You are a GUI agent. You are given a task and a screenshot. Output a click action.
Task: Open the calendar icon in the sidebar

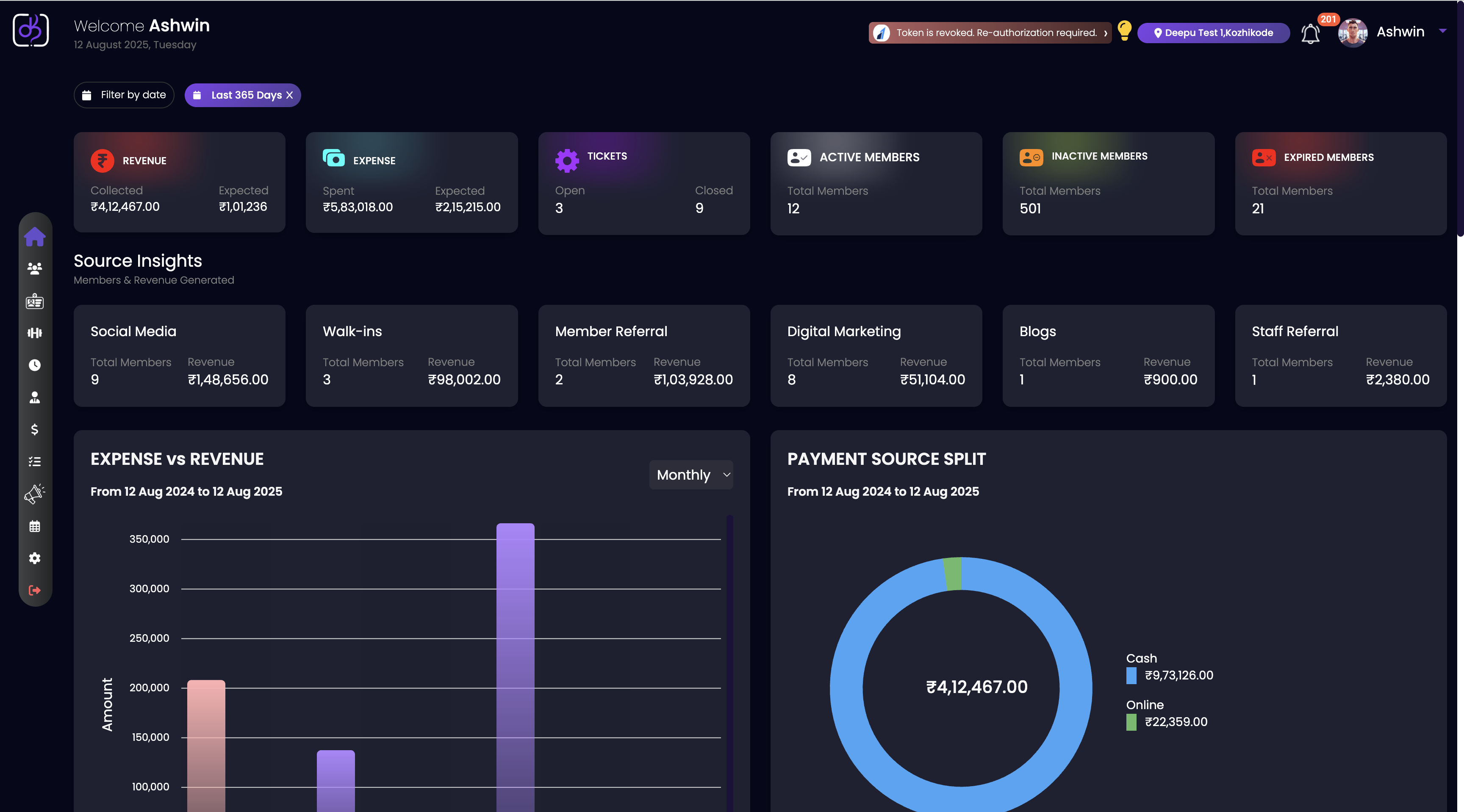[x=35, y=526]
